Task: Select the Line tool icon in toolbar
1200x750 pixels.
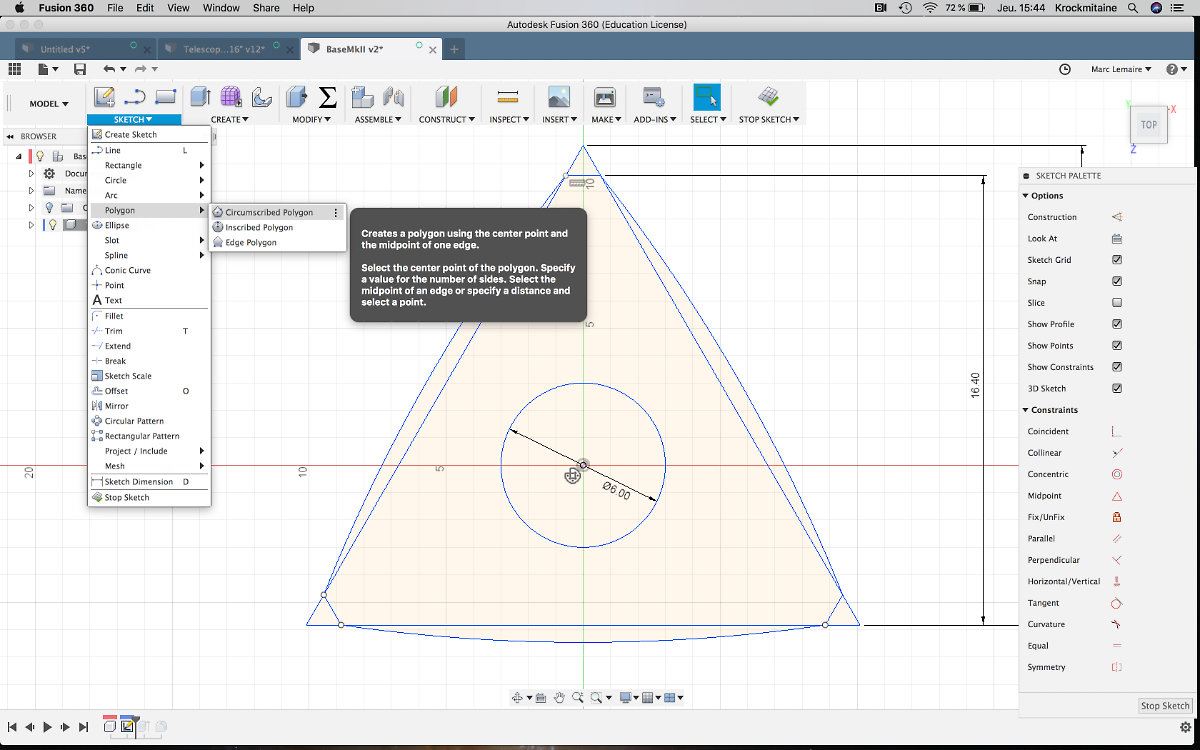Action: coord(135,97)
